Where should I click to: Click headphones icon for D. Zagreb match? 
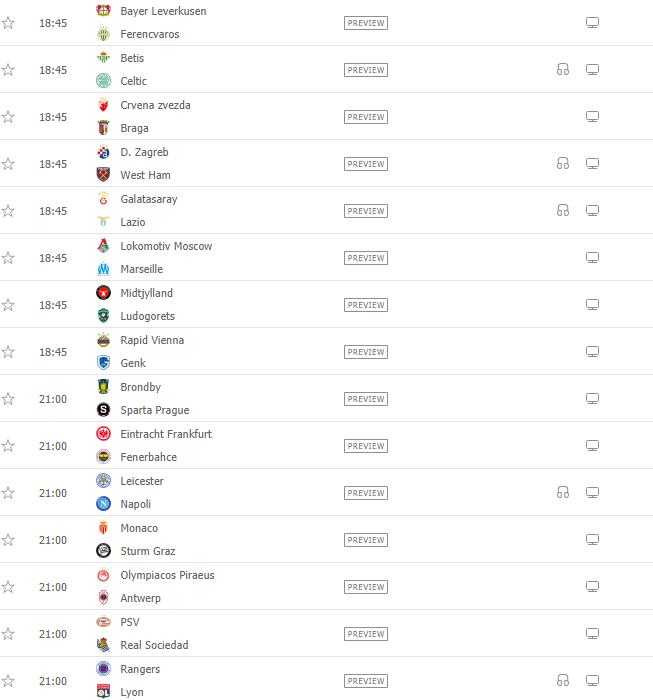point(563,164)
